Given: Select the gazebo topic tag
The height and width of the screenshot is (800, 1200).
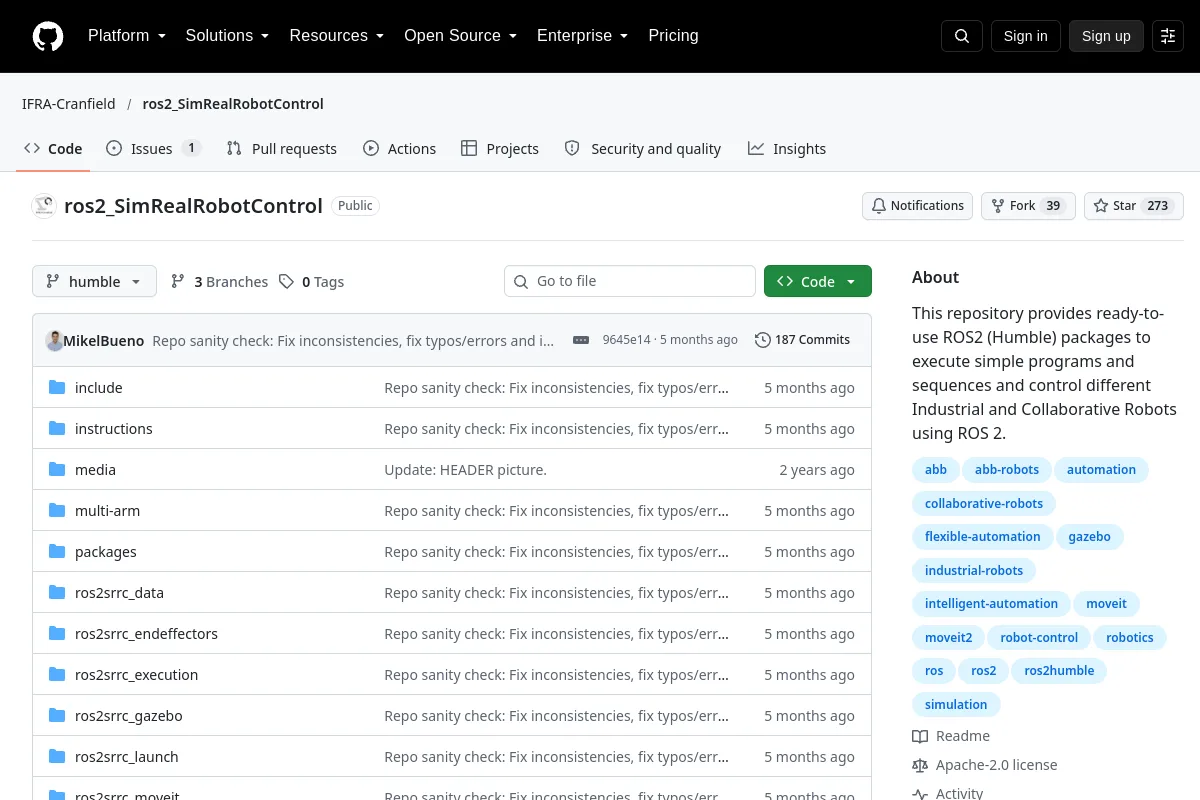Looking at the screenshot, I should tap(1089, 537).
